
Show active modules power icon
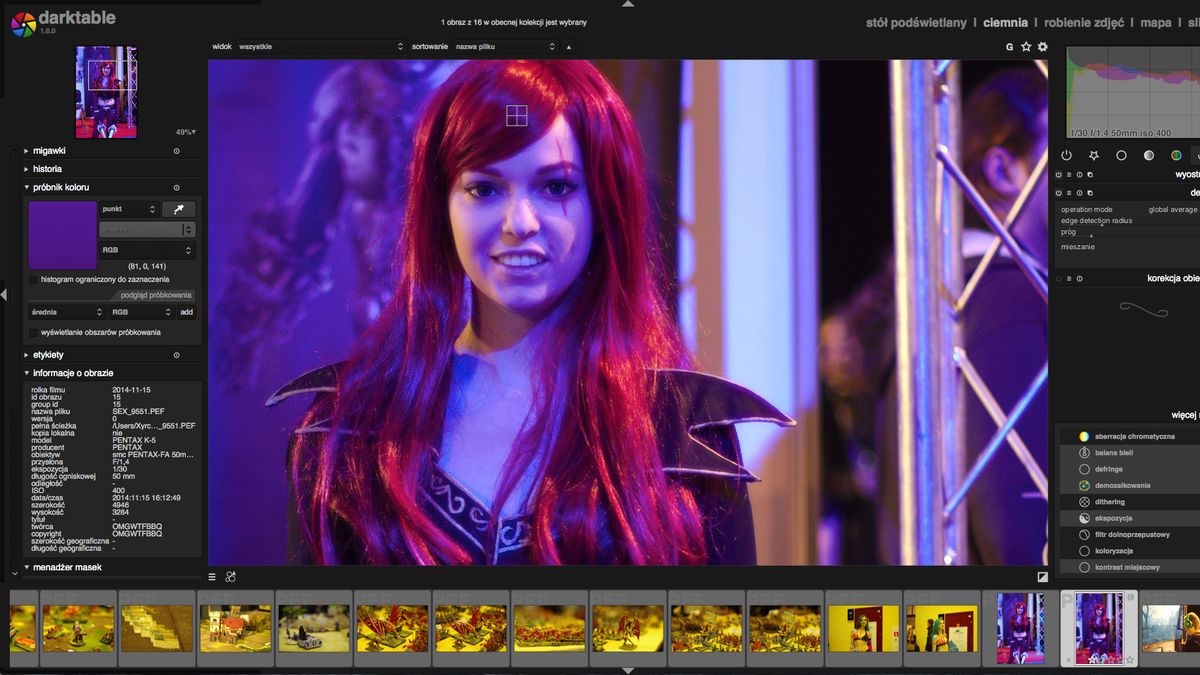[x=1066, y=155]
